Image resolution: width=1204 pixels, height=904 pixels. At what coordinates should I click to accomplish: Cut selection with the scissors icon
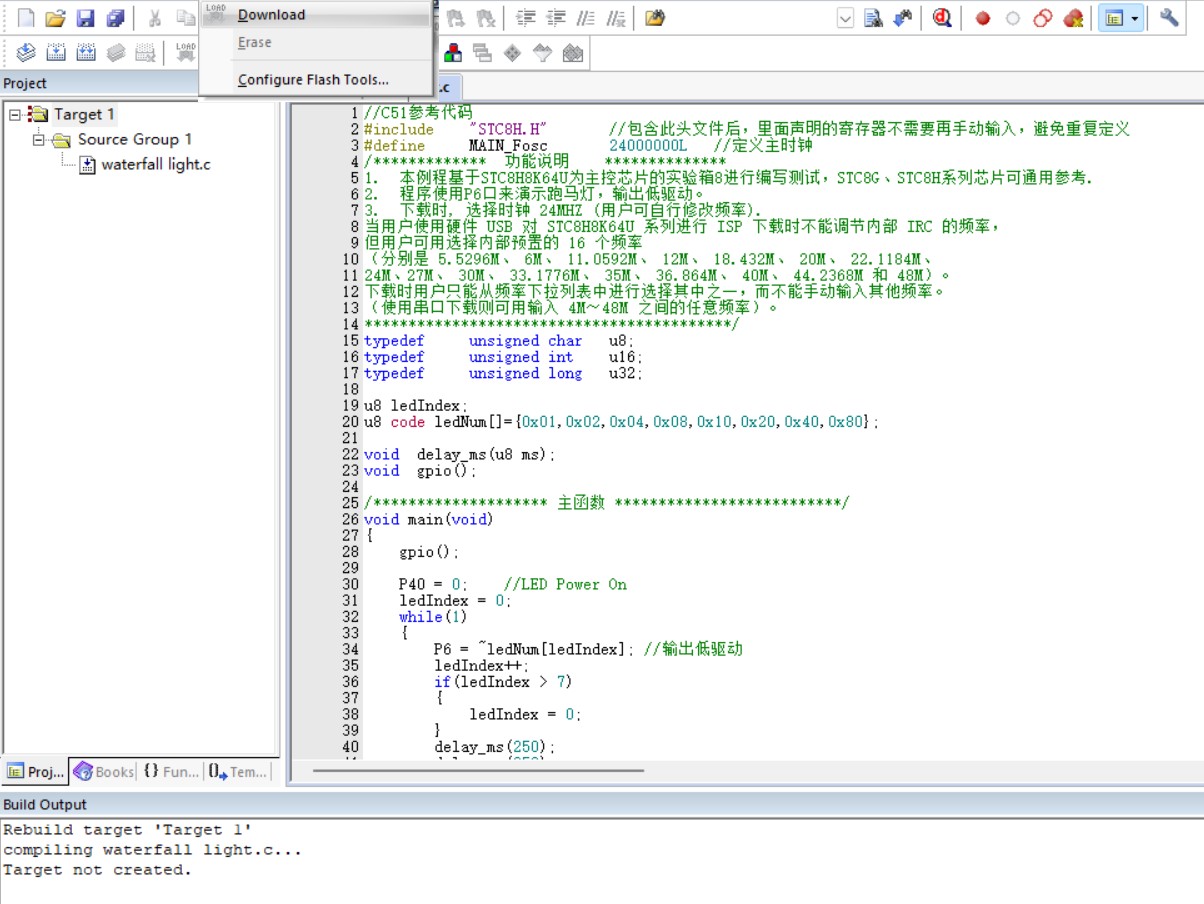click(155, 18)
